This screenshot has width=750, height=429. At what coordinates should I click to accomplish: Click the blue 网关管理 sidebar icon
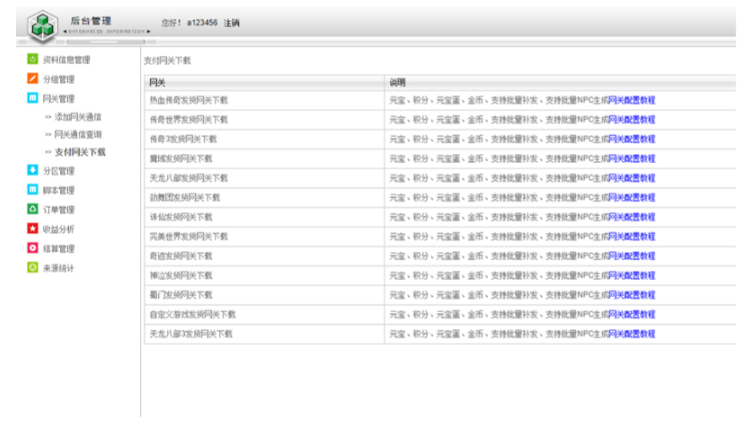(x=33, y=99)
